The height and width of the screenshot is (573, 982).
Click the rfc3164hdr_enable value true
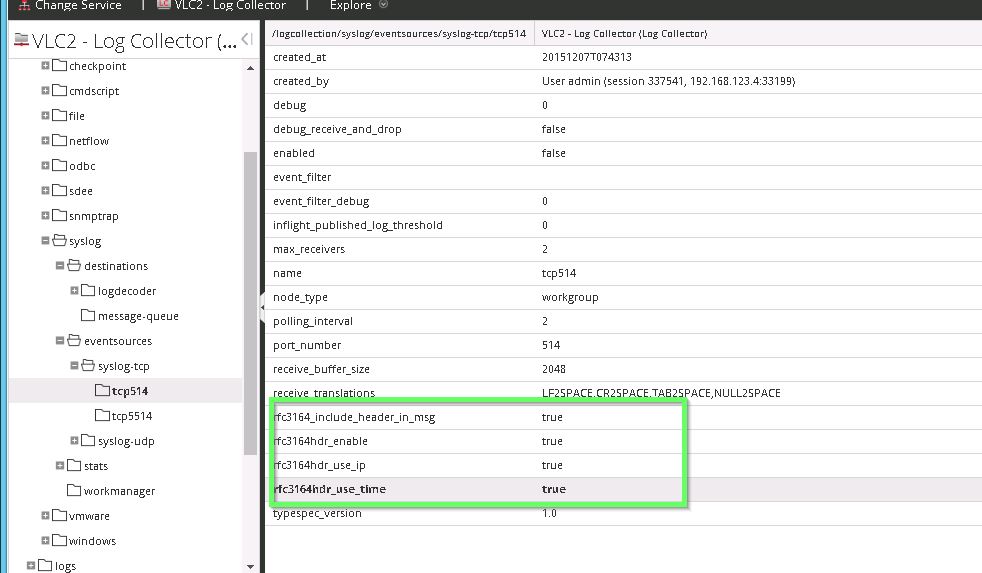click(x=552, y=441)
